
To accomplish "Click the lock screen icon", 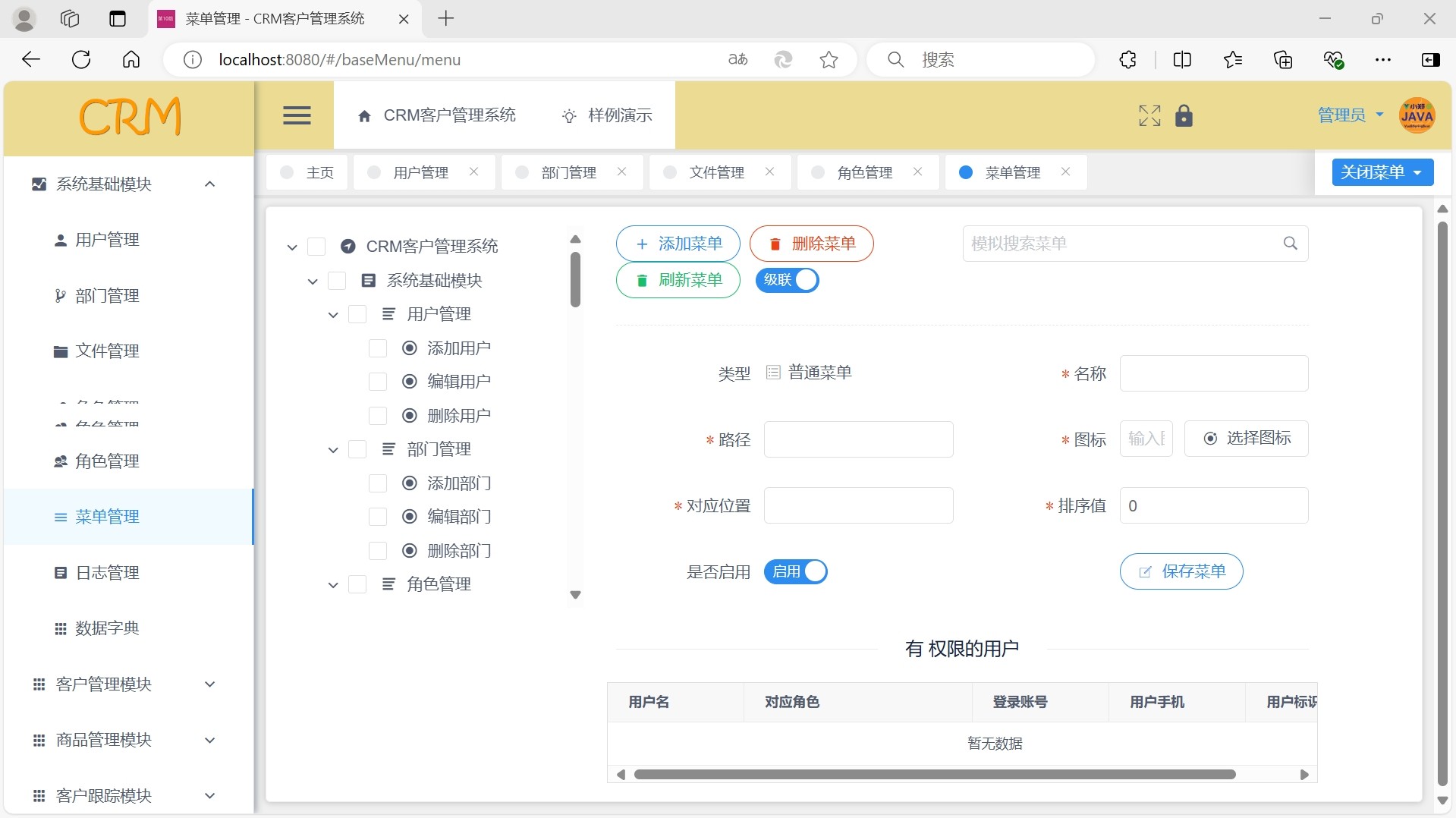I will [x=1184, y=115].
